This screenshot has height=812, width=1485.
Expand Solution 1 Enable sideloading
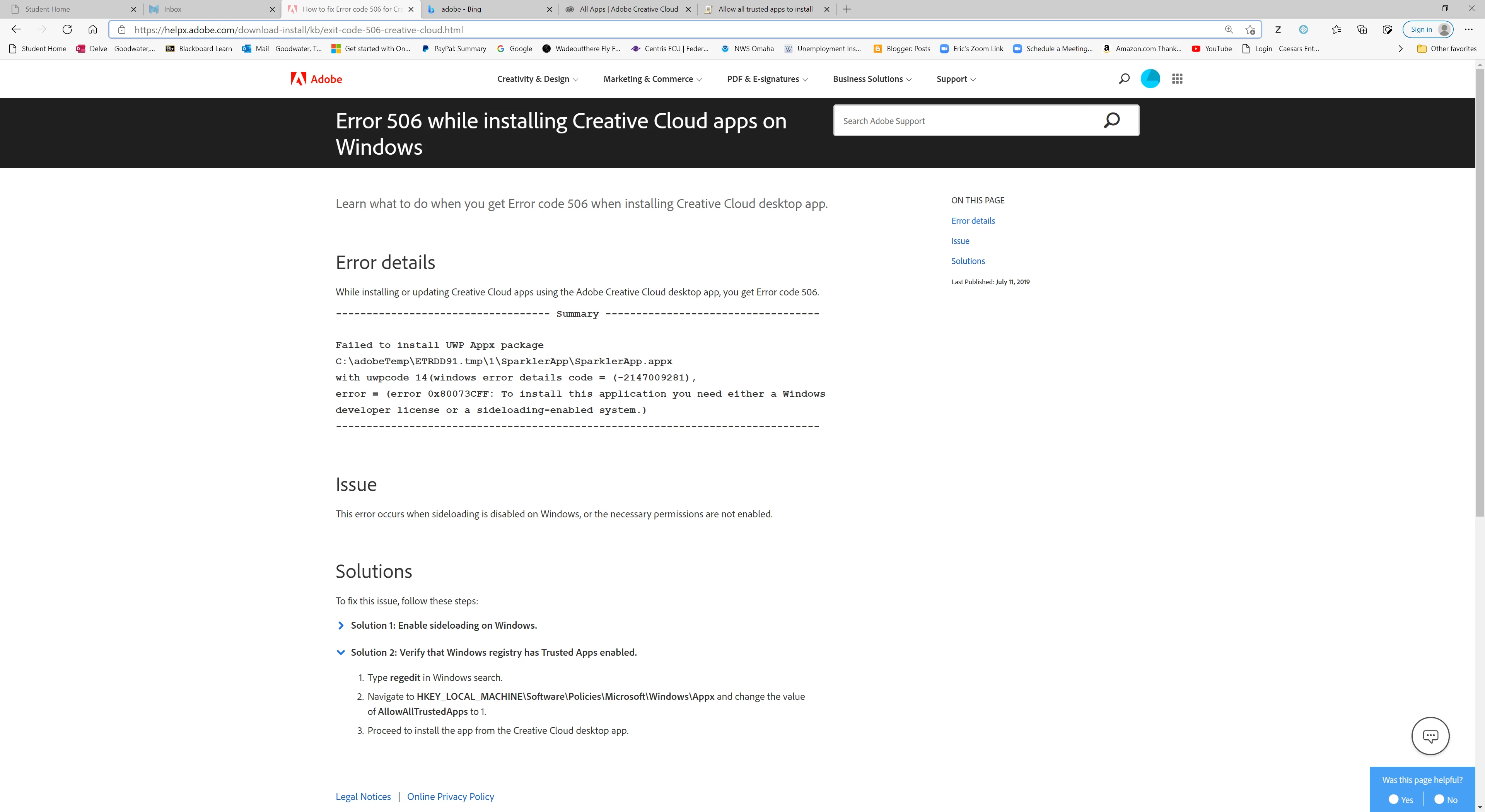pos(443,625)
